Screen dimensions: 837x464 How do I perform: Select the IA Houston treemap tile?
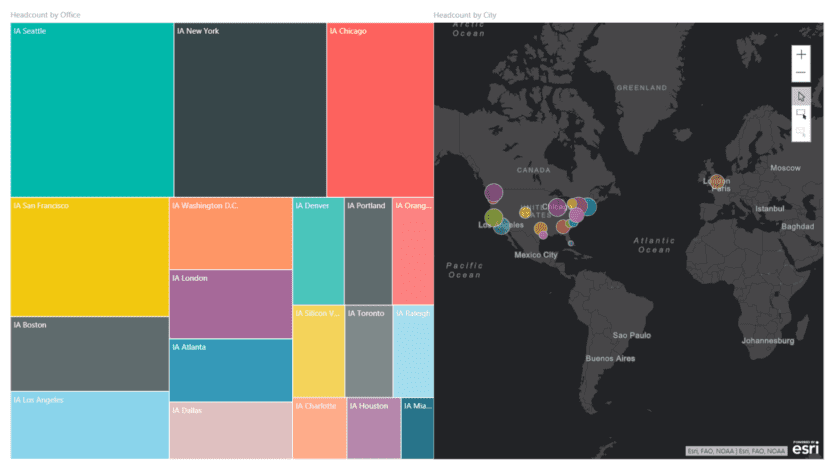[x=373, y=429]
